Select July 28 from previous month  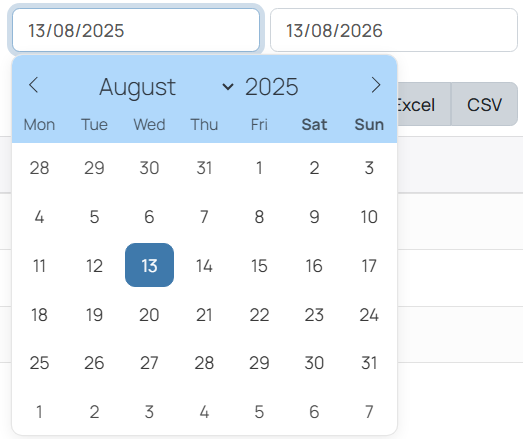[x=39, y=167]
